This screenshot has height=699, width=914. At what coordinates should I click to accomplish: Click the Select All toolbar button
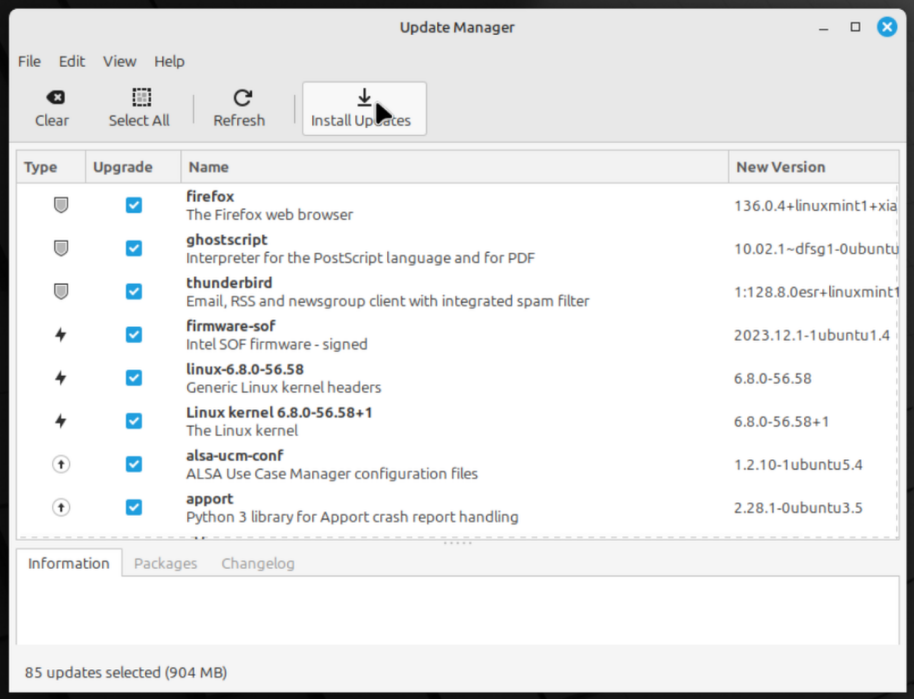click(139, 108)
